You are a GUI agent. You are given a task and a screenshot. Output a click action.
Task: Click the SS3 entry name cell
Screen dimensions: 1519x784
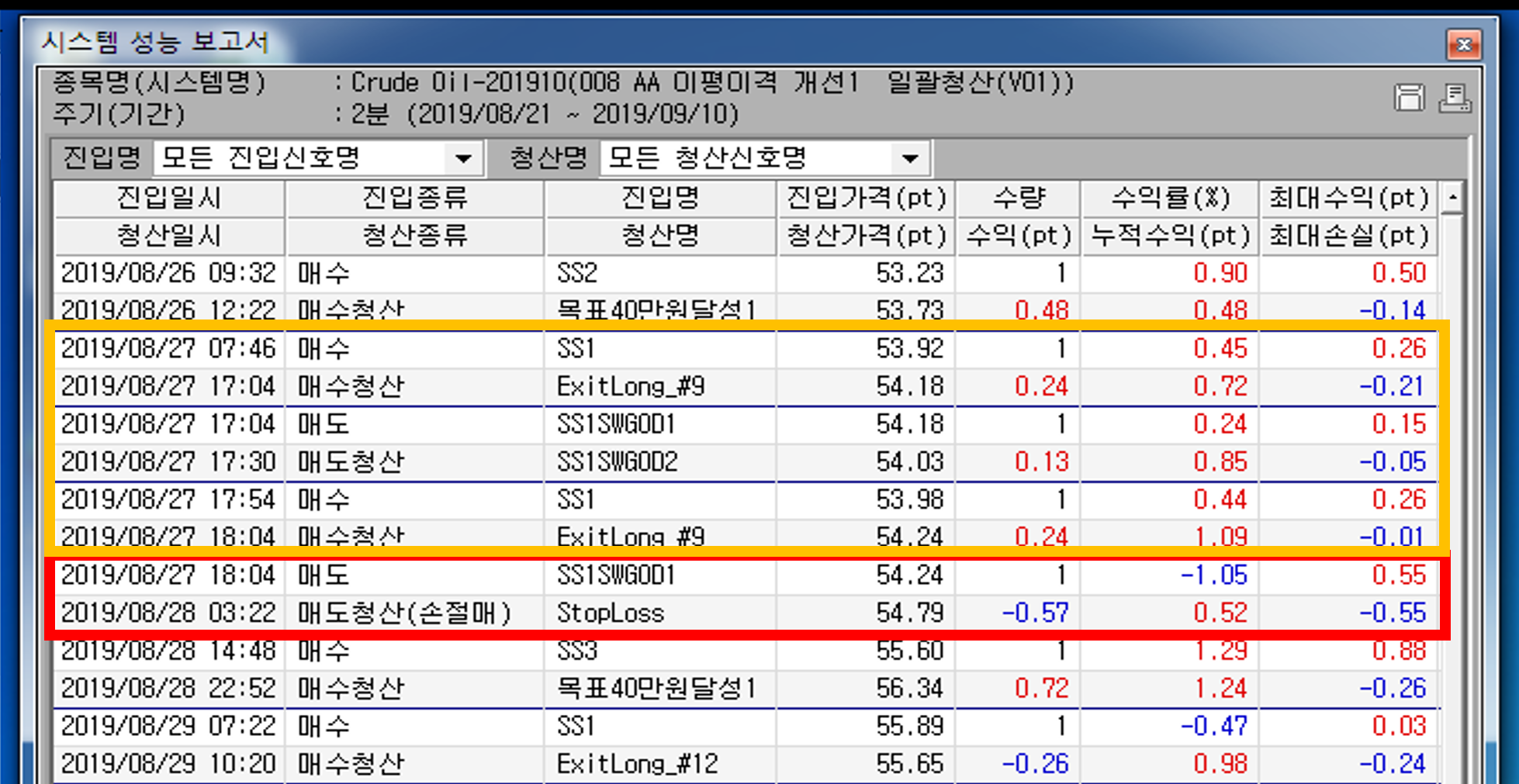pyautogui.click(x=577, y=651)
